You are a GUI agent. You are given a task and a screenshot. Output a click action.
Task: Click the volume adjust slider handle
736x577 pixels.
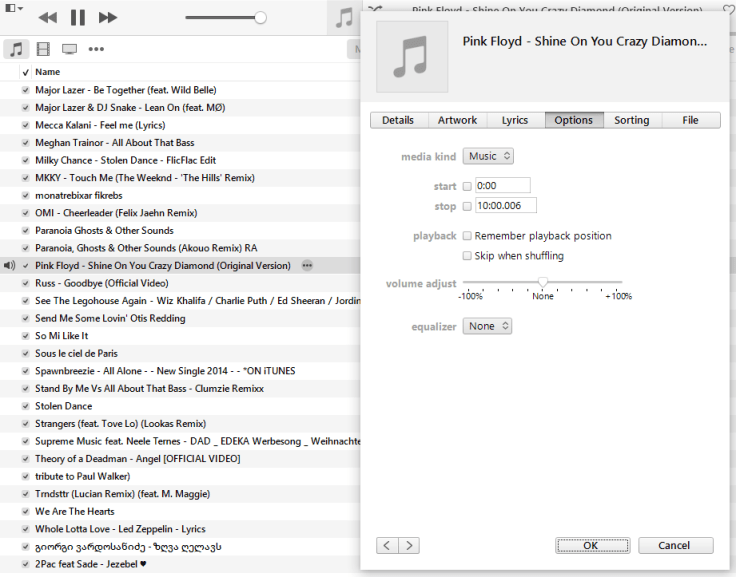pos(542,282)
